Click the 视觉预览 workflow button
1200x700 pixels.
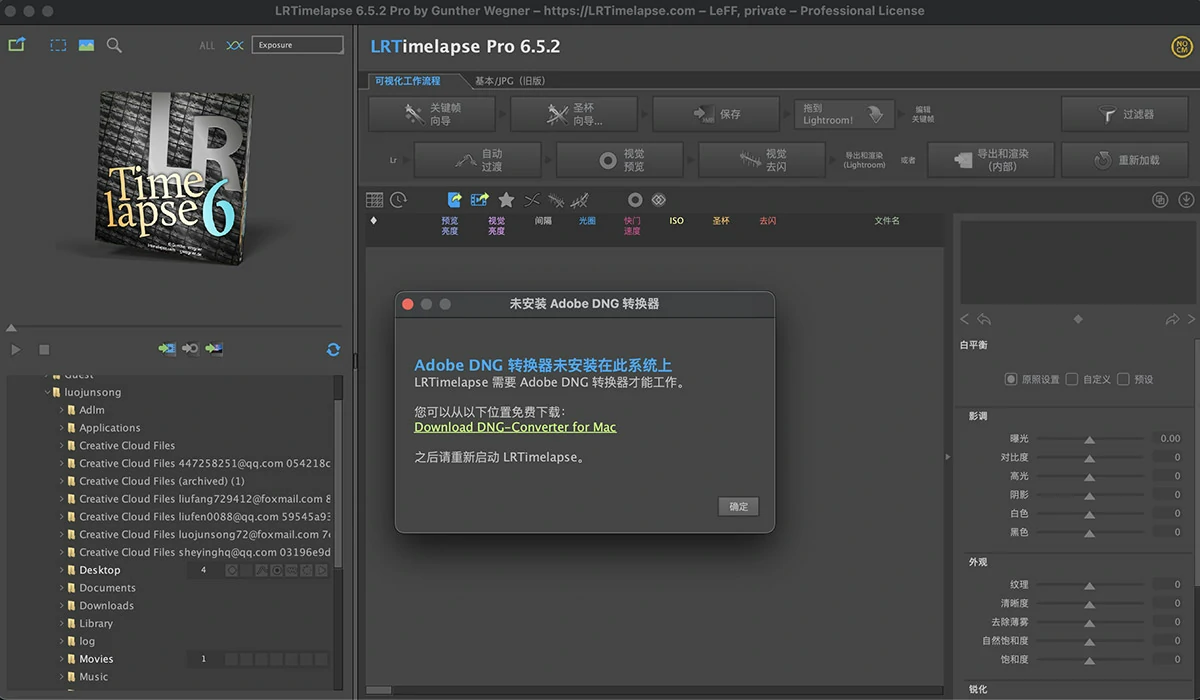[x=620, y=160]
